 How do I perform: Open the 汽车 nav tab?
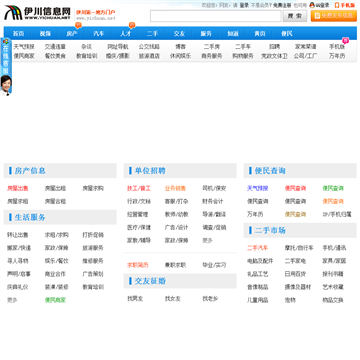point(99,34)
